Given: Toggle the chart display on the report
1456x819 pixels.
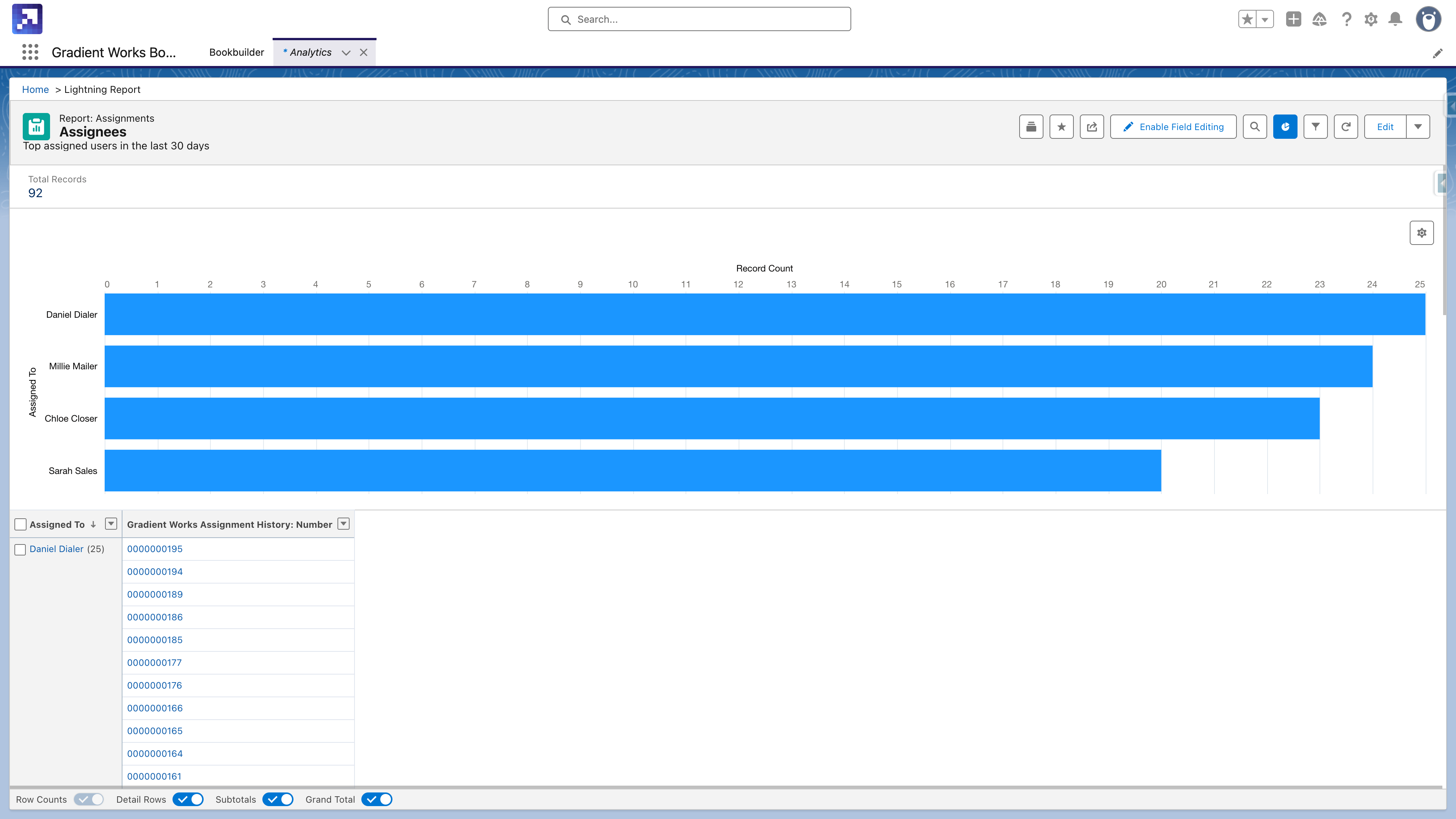Looking at the screenshot, I should click(x=1285, y=127).
